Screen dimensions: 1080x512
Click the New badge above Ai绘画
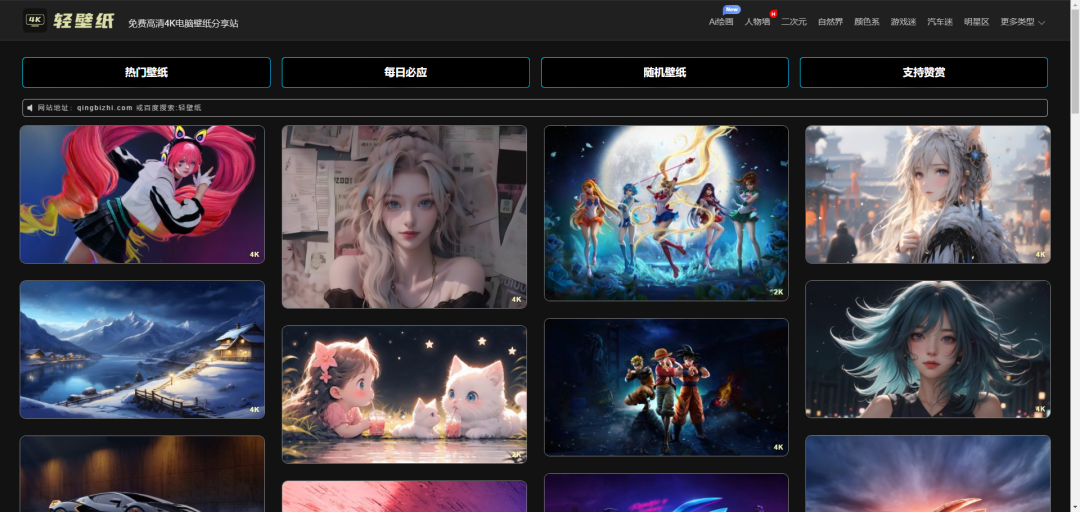pyautogui.click(x=731, y=10)
